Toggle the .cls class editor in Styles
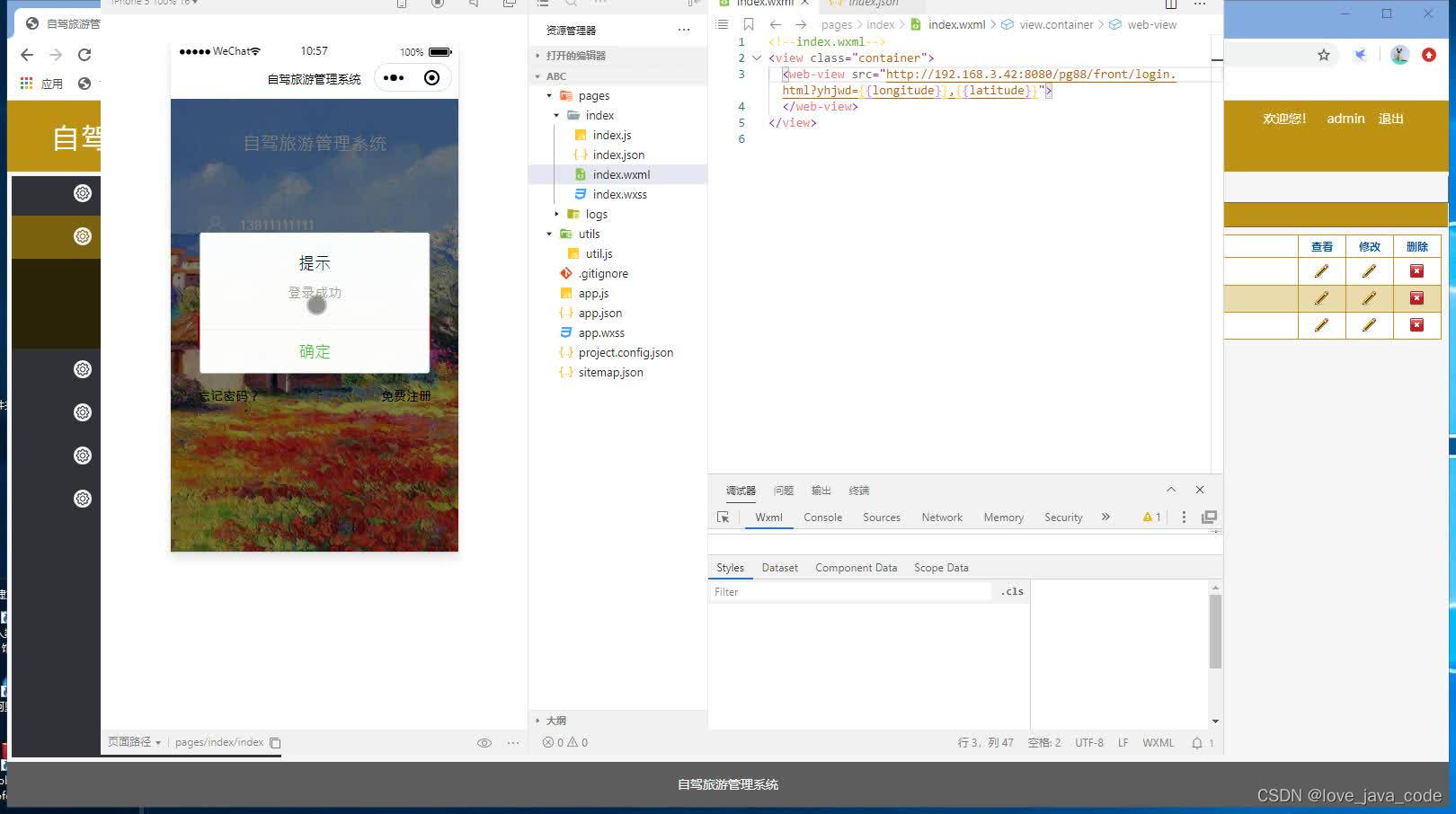This screenshot has height=814, width=1456. click(x=1012, y=591)
